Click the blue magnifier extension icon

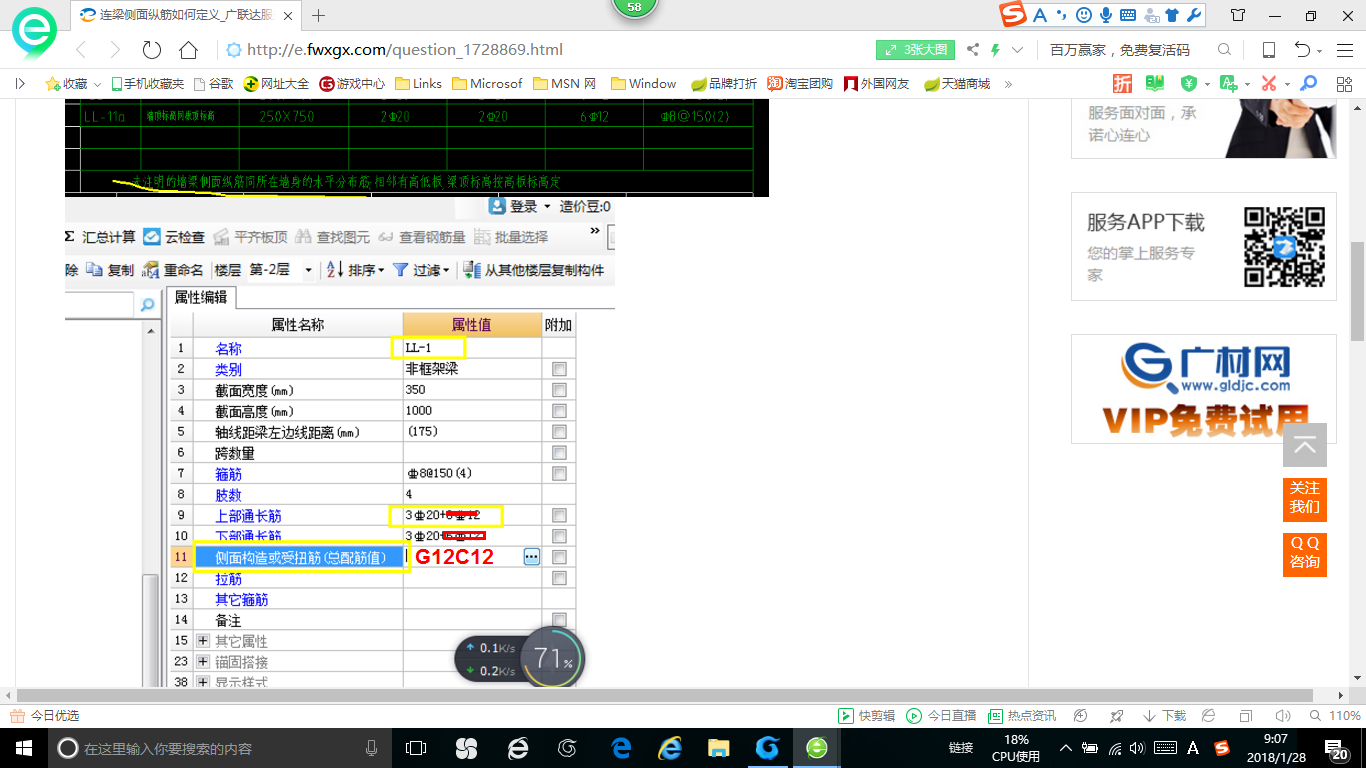(1307, 84)
